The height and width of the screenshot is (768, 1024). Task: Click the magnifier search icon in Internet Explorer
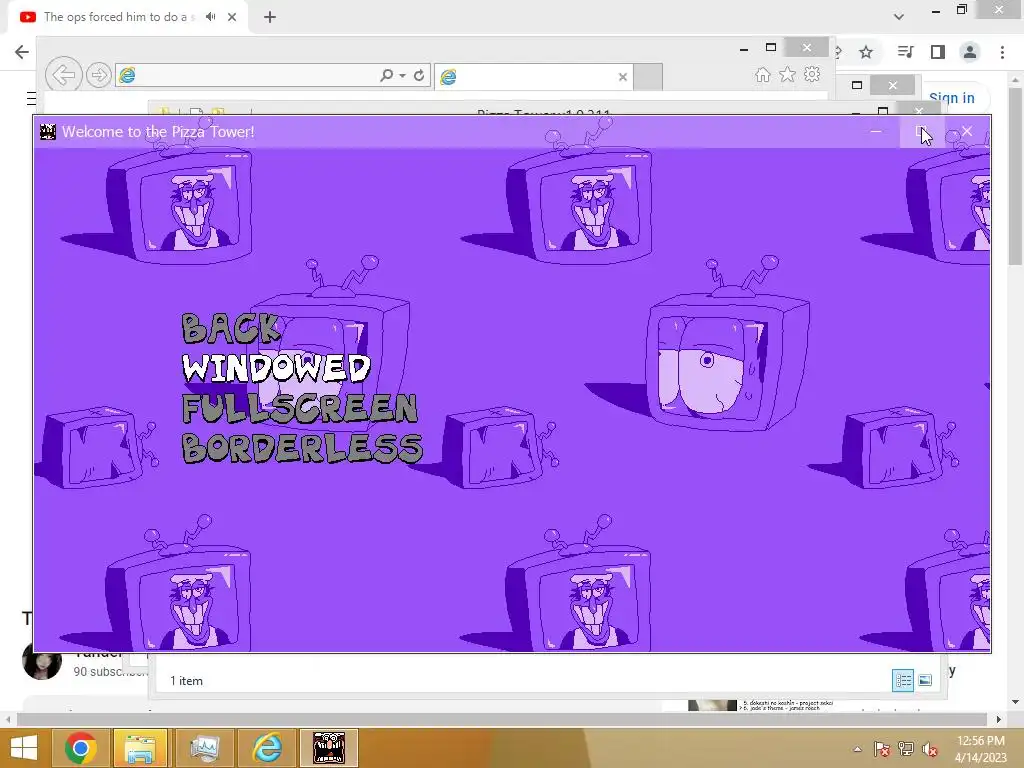click(387, 75)
